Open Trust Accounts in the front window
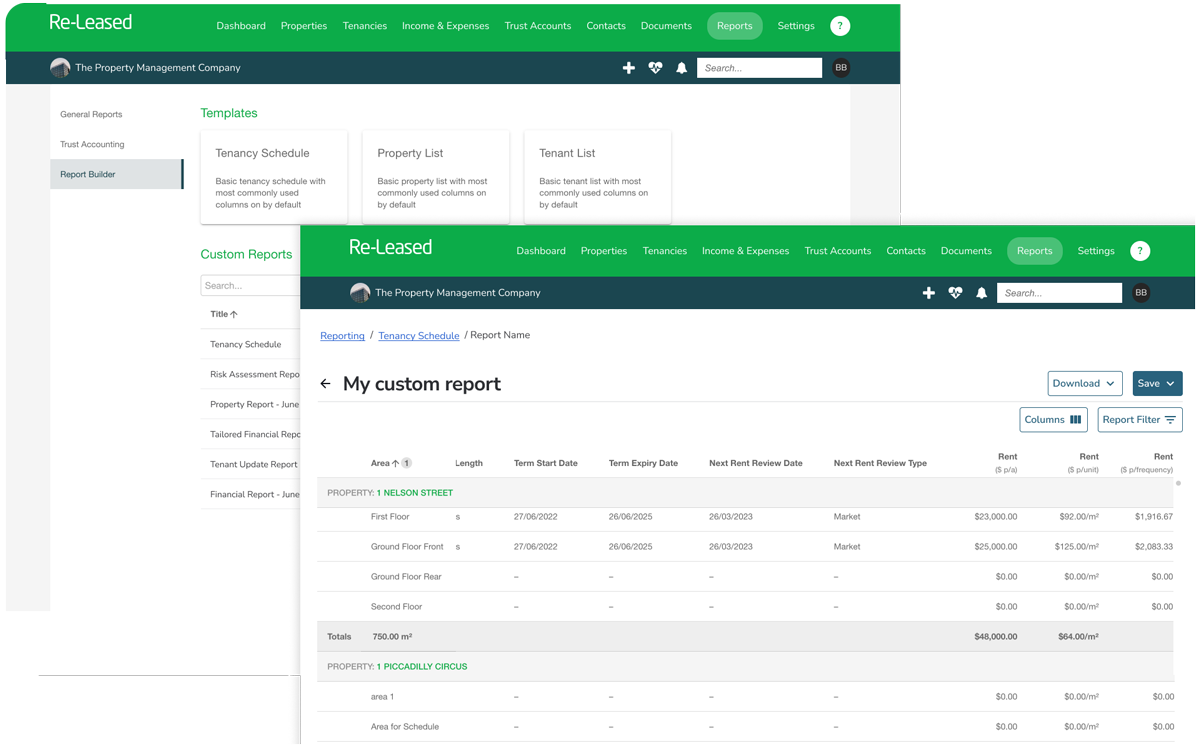1200x747 pixels. click(x=838, y=251)
